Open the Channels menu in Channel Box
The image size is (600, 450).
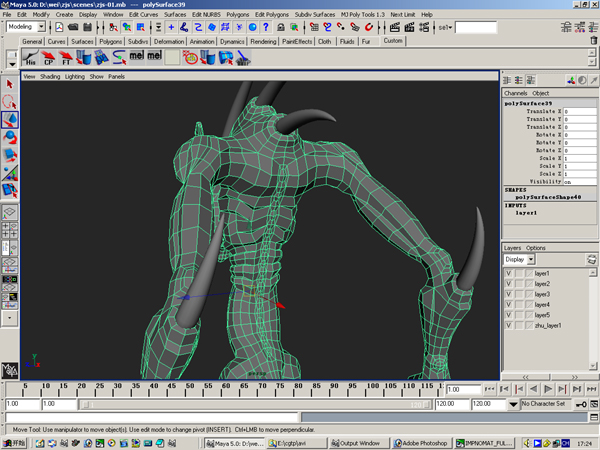click(x=515, y=93)
